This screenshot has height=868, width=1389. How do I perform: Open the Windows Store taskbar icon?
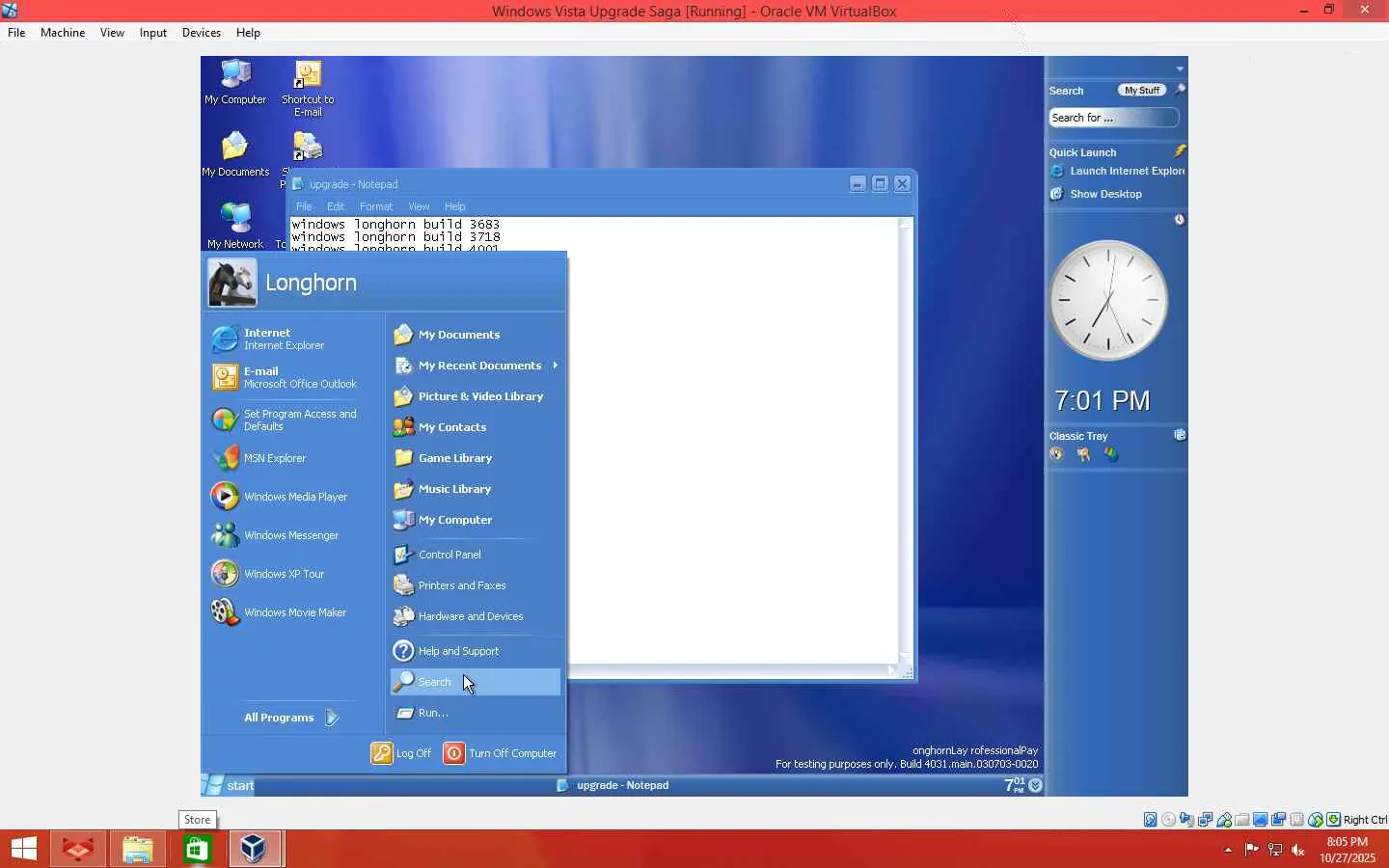[x=197, y=850]
